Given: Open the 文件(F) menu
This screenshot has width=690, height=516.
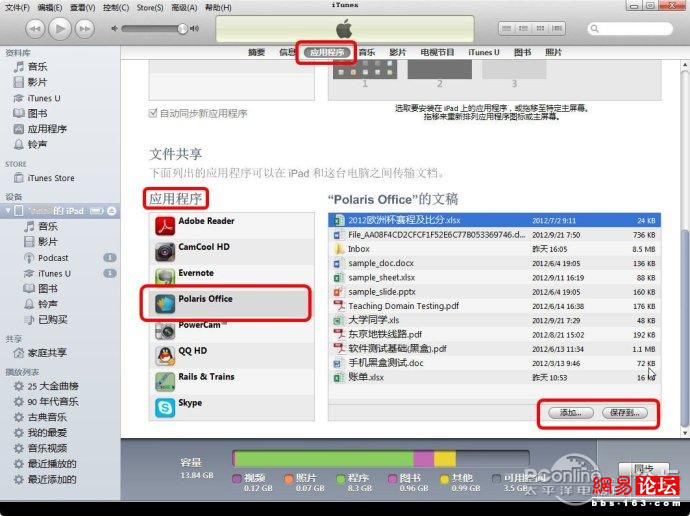Looking at the screenshot, I should [17, 7].
